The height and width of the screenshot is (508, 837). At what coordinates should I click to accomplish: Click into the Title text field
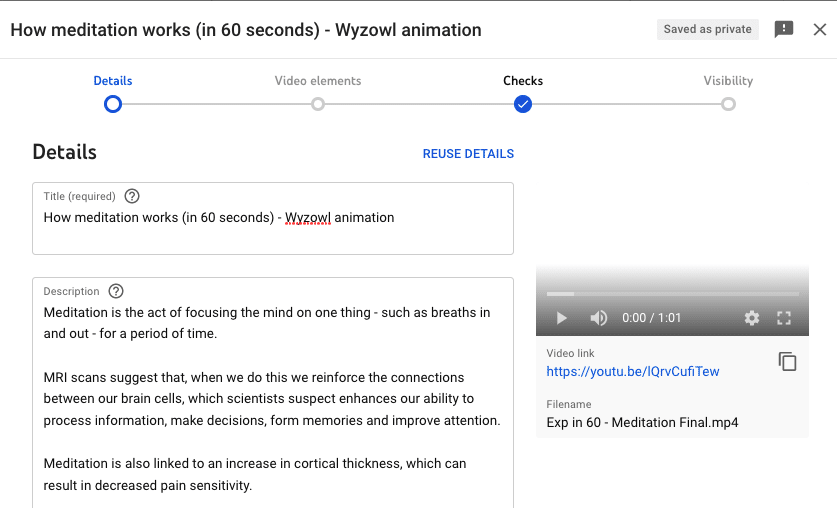pos(273,218)
